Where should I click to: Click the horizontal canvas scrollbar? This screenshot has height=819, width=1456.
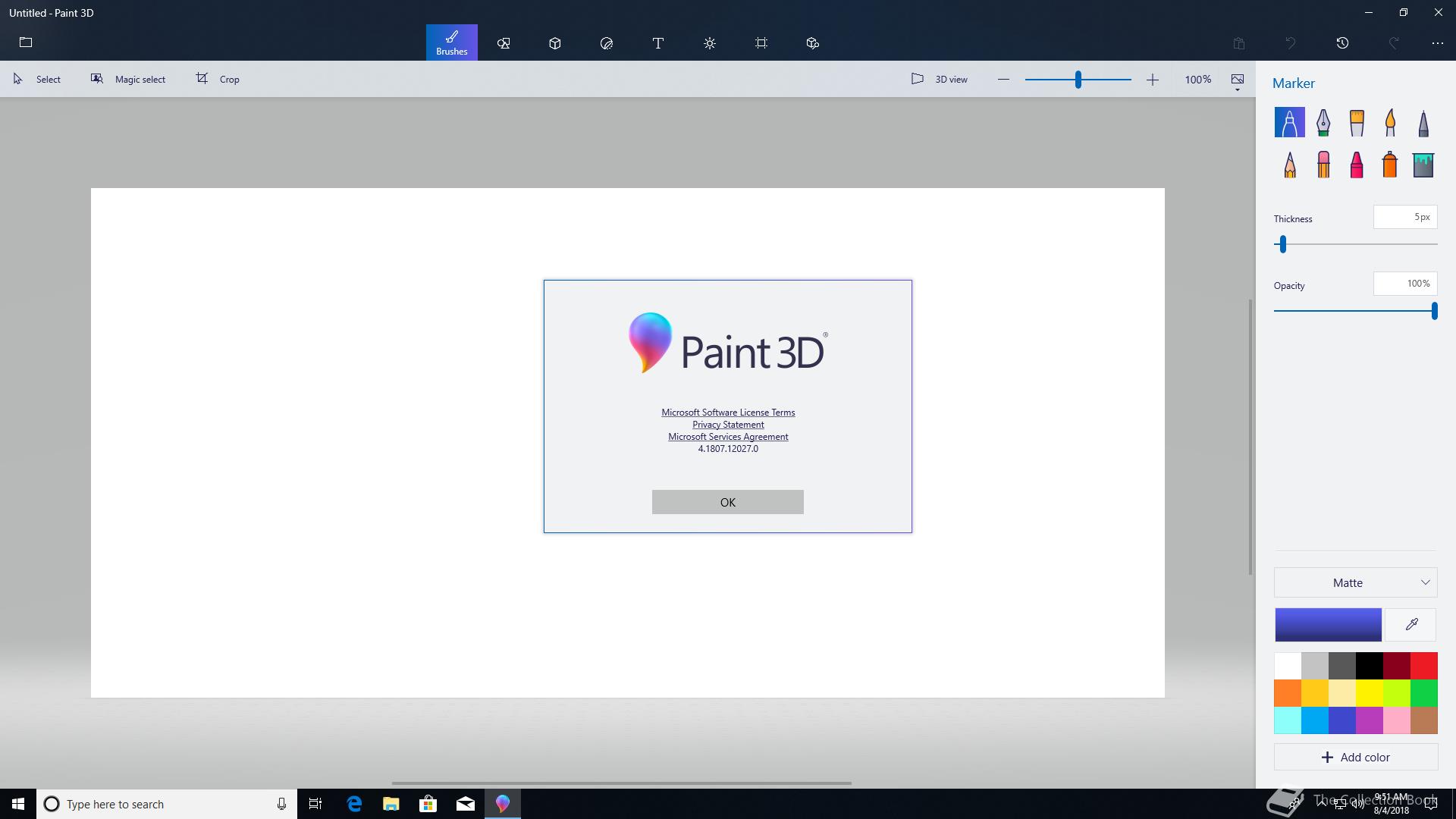pyautogui.click(x=622, y=783)
